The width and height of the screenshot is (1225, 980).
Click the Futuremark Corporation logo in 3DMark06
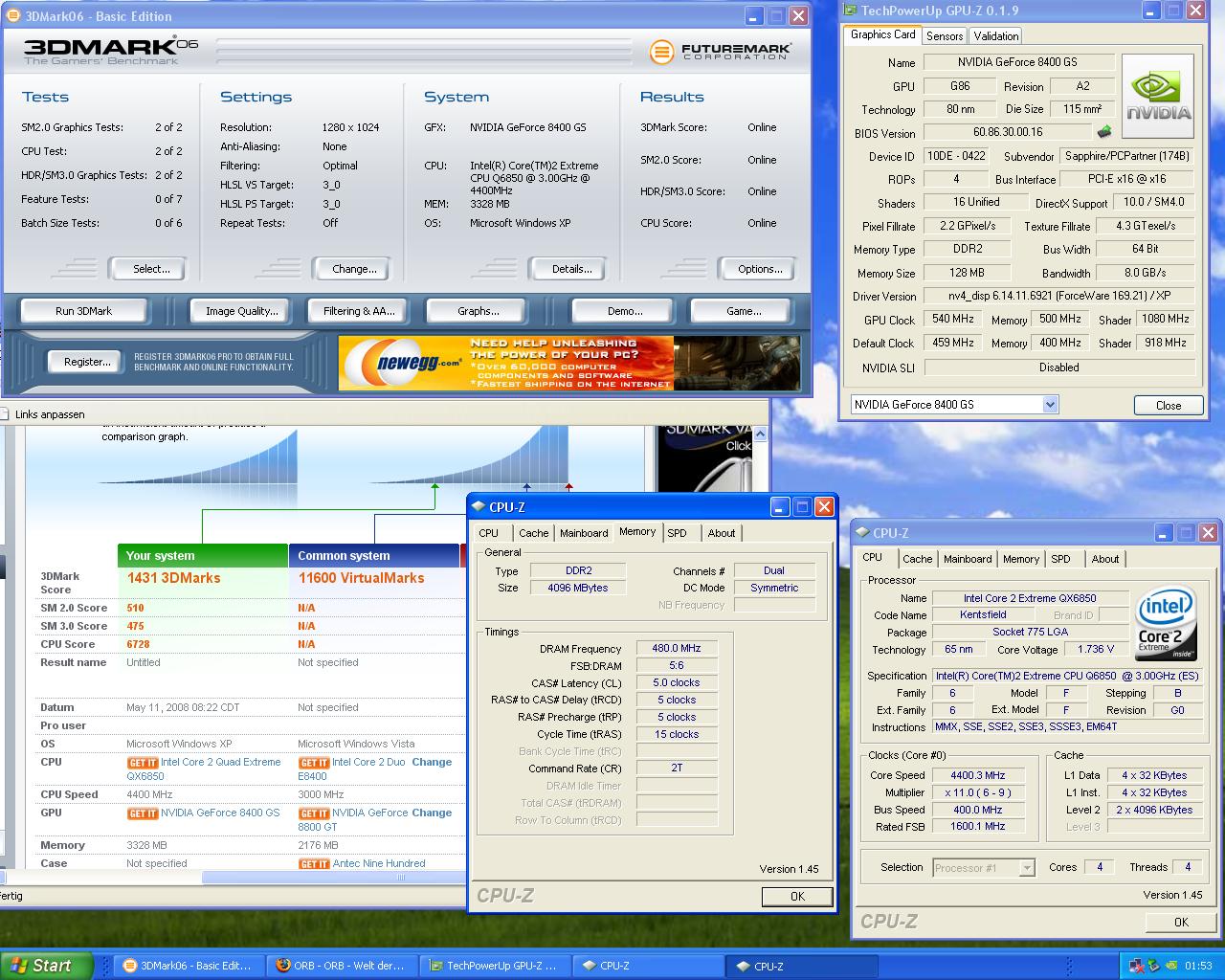pyautogui.click(x=720, y=52)
